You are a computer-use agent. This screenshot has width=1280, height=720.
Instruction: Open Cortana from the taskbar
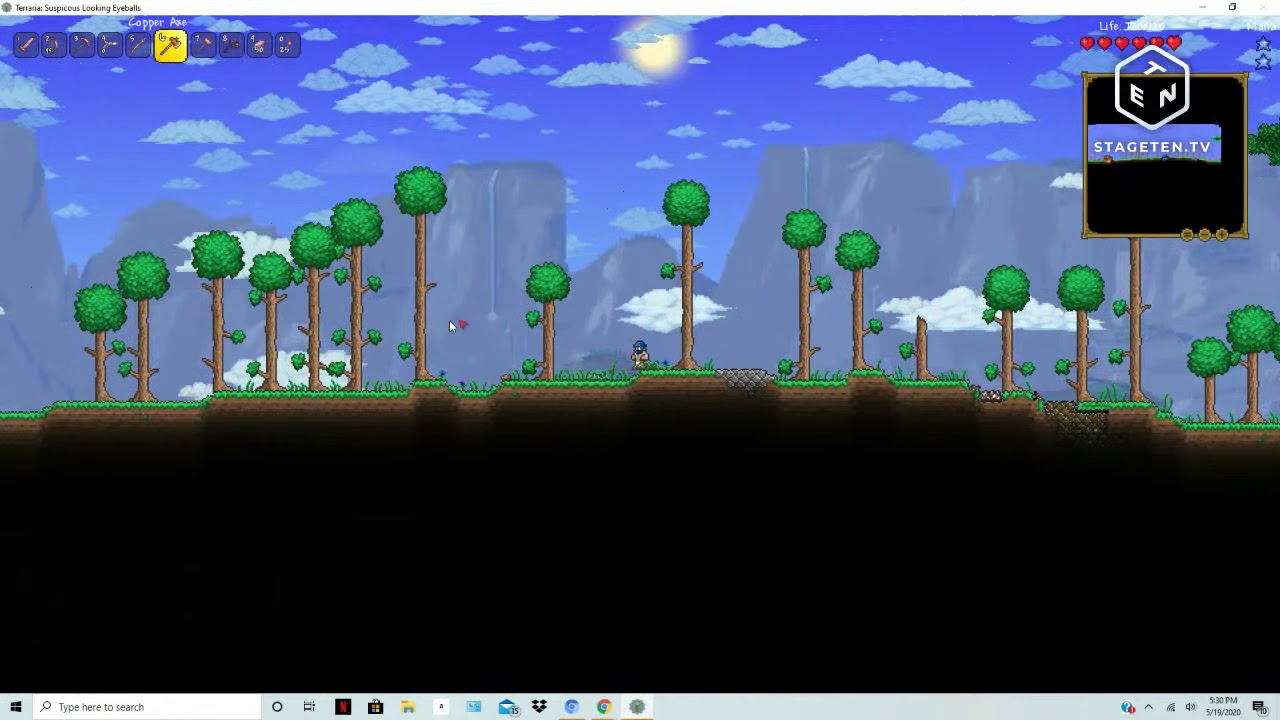[277, 707]
